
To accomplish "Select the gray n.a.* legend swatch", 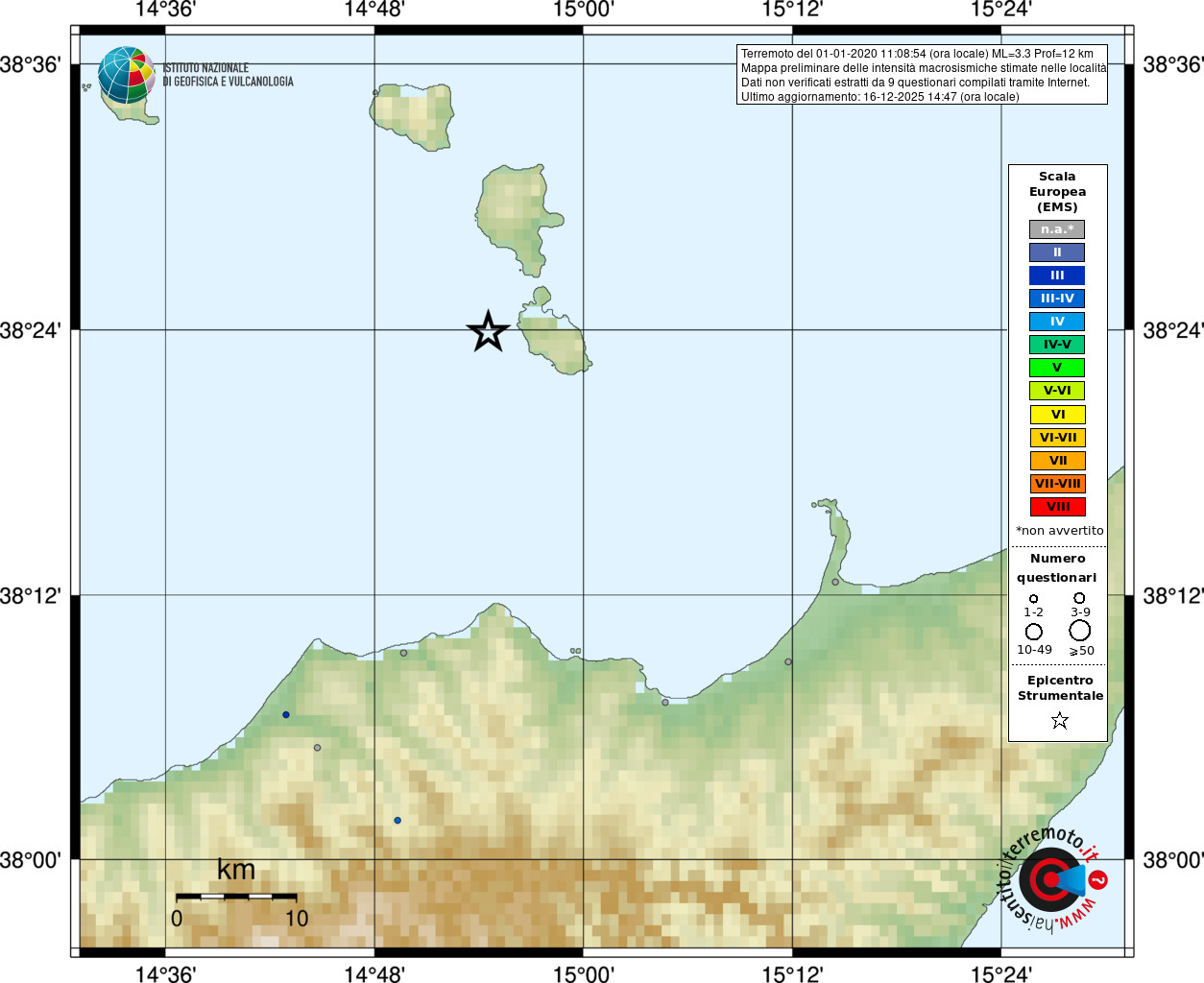I will coord(1057,229).
